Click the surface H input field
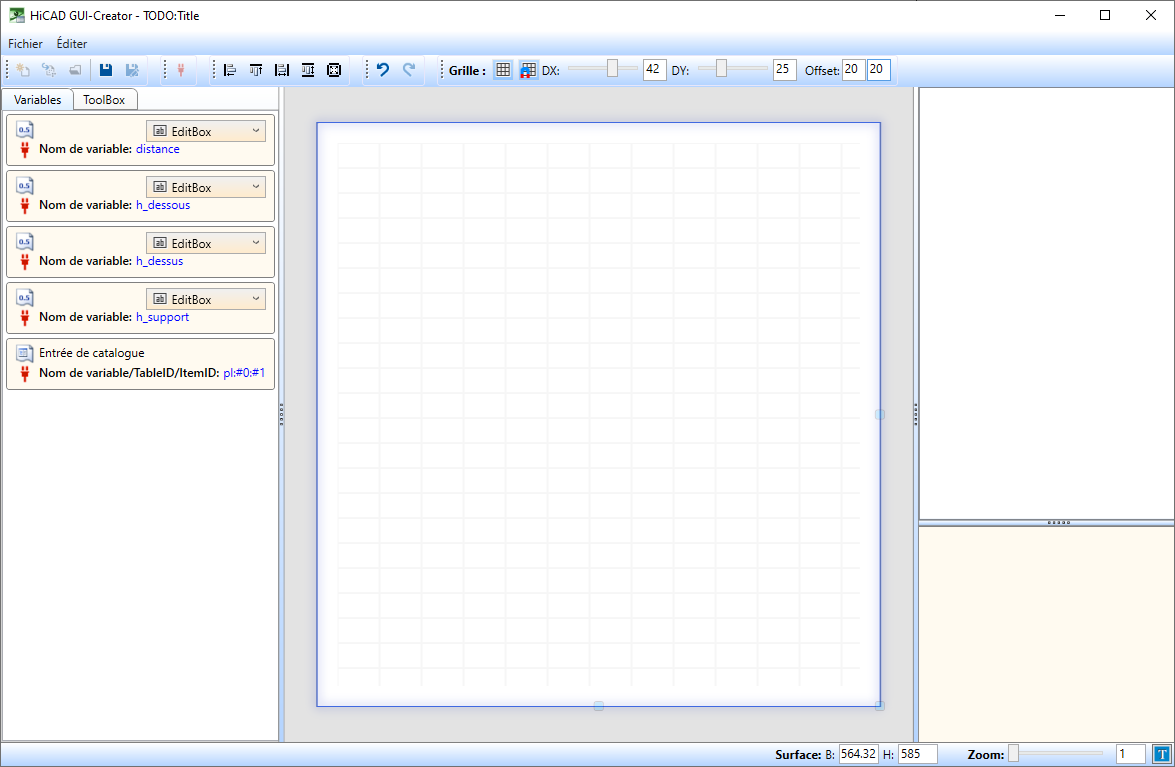 click(x=917, y=754)
